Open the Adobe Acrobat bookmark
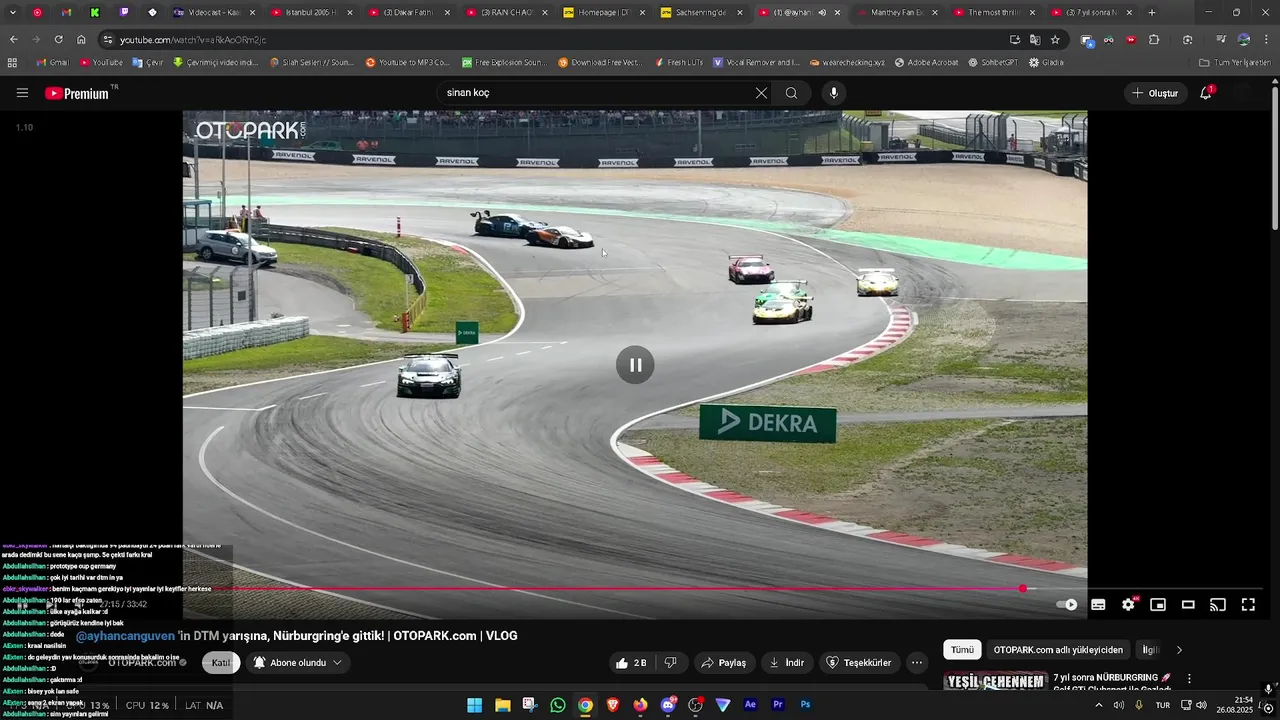The image size is (1280, 720). tap(926, 62)
